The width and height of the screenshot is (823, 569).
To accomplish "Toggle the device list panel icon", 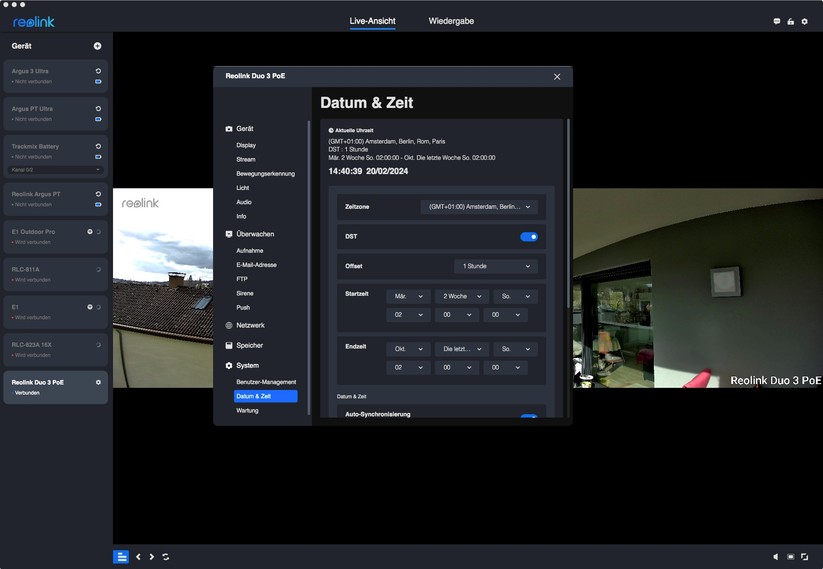I will 121,557.
